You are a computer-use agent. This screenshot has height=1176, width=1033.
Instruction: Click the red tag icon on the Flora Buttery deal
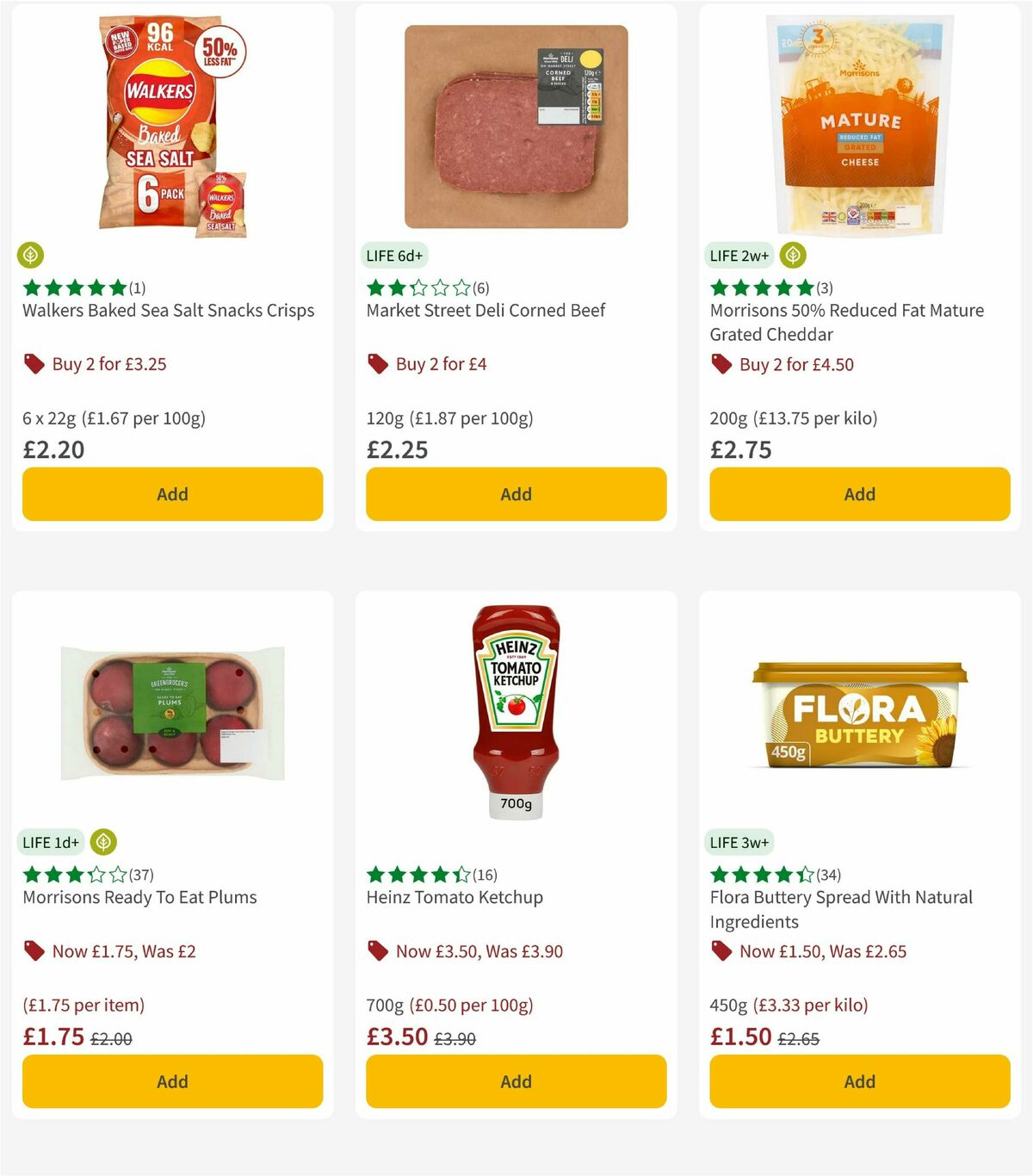click(720, 951)
